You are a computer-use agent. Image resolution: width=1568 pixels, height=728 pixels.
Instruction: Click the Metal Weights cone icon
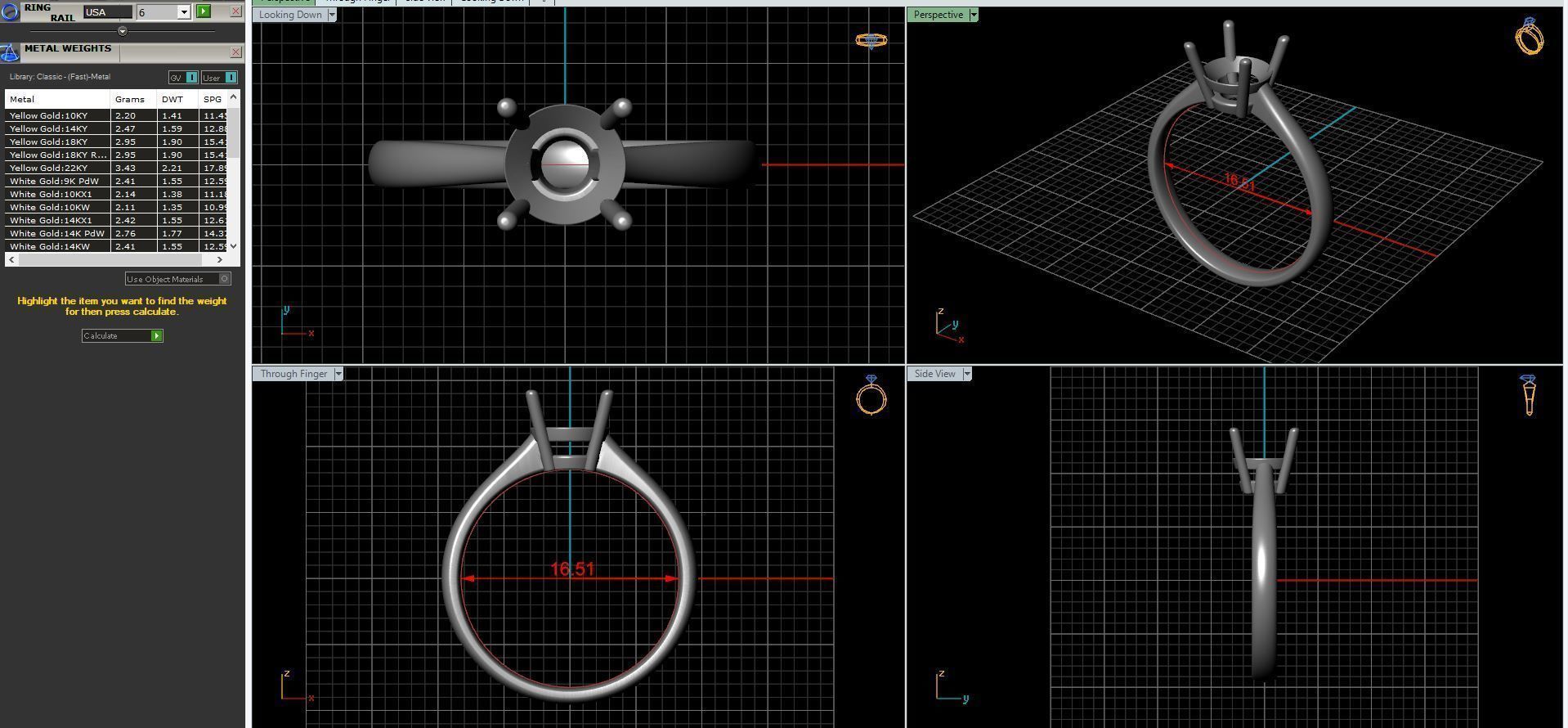[x=10, y=53]
